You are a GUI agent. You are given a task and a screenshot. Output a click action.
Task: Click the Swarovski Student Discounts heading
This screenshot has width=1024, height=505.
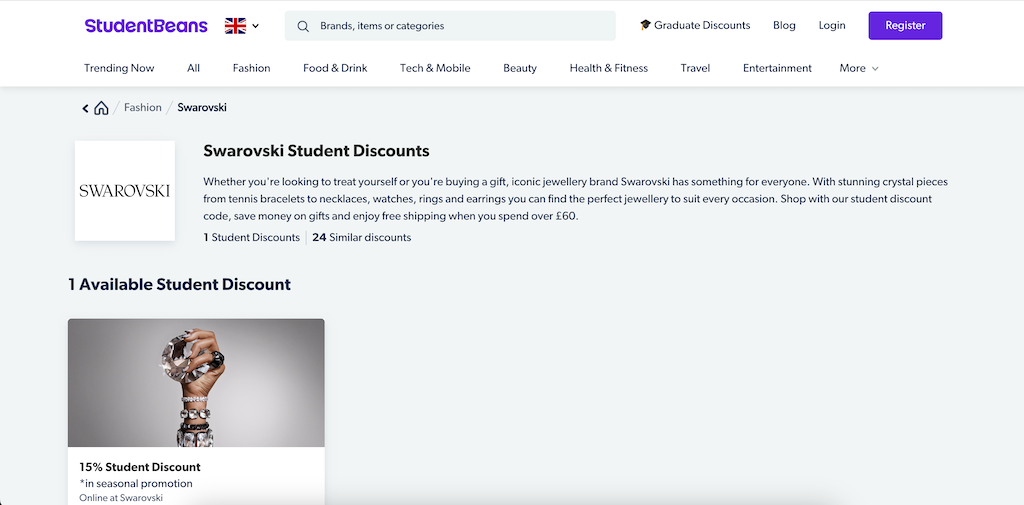coord(316,151)
